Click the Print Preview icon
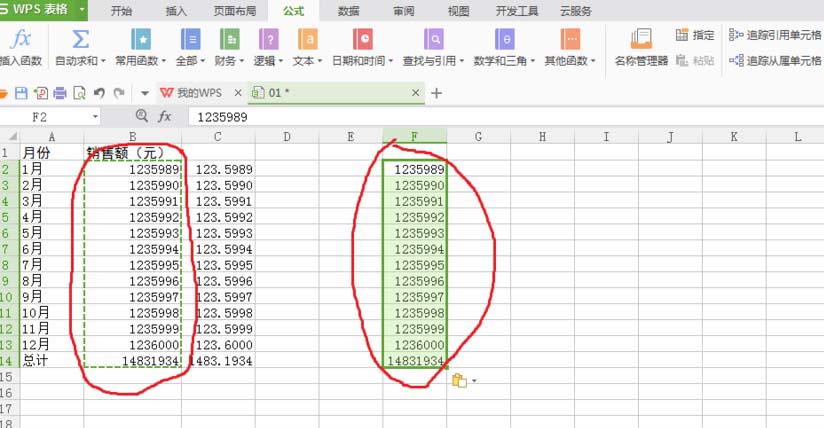 pos(79,93)
